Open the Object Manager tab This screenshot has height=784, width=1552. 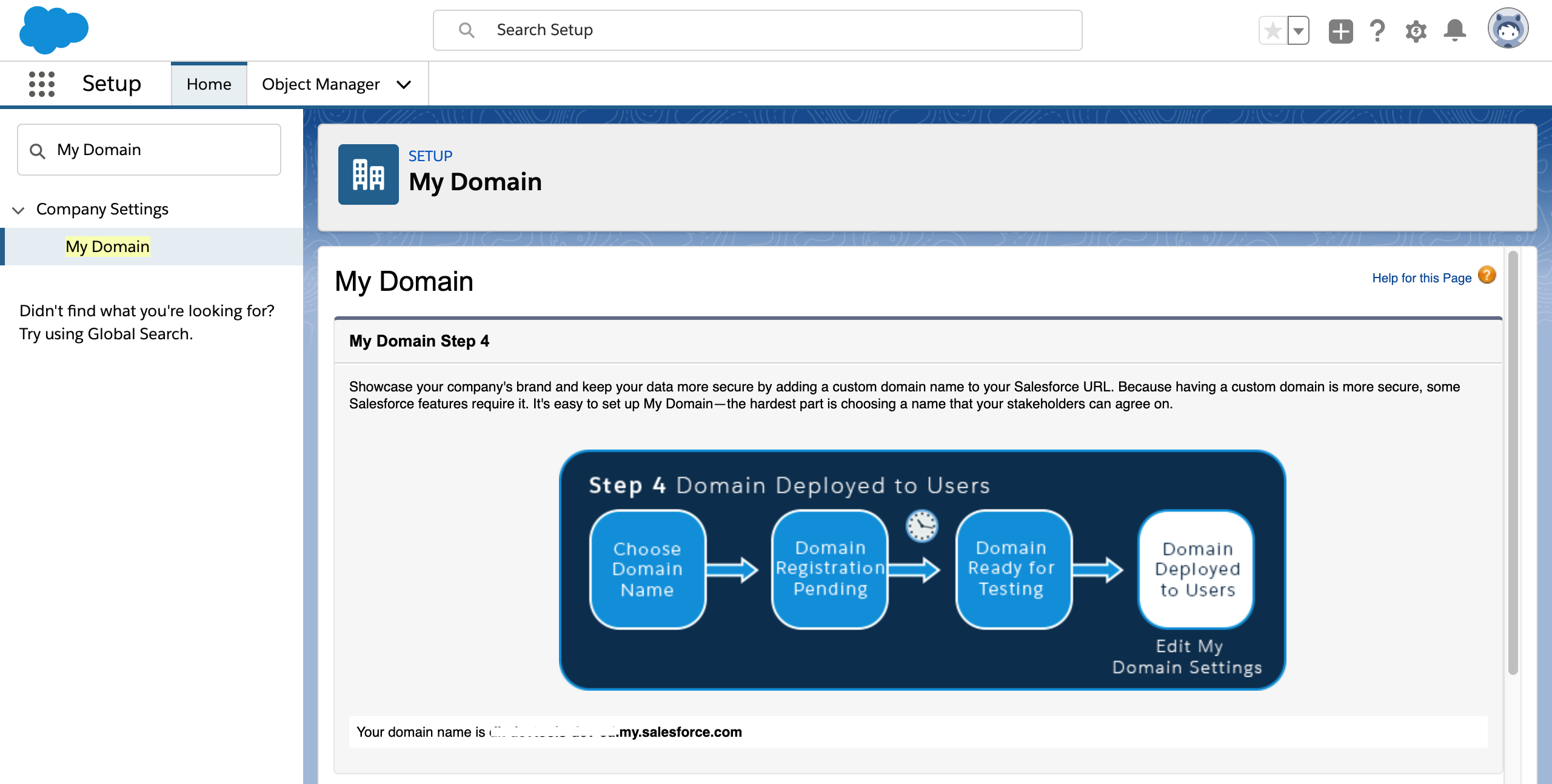pyautogui.click(x=320, y=84)
